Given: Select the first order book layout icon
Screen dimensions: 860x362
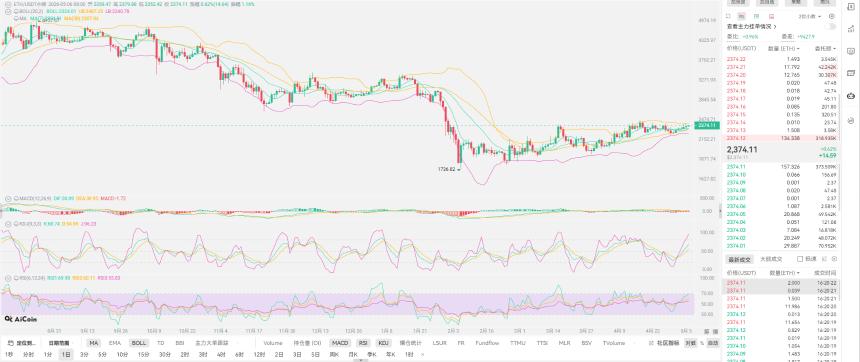Looking at the screenshot, I should click(x=729, y=16).
